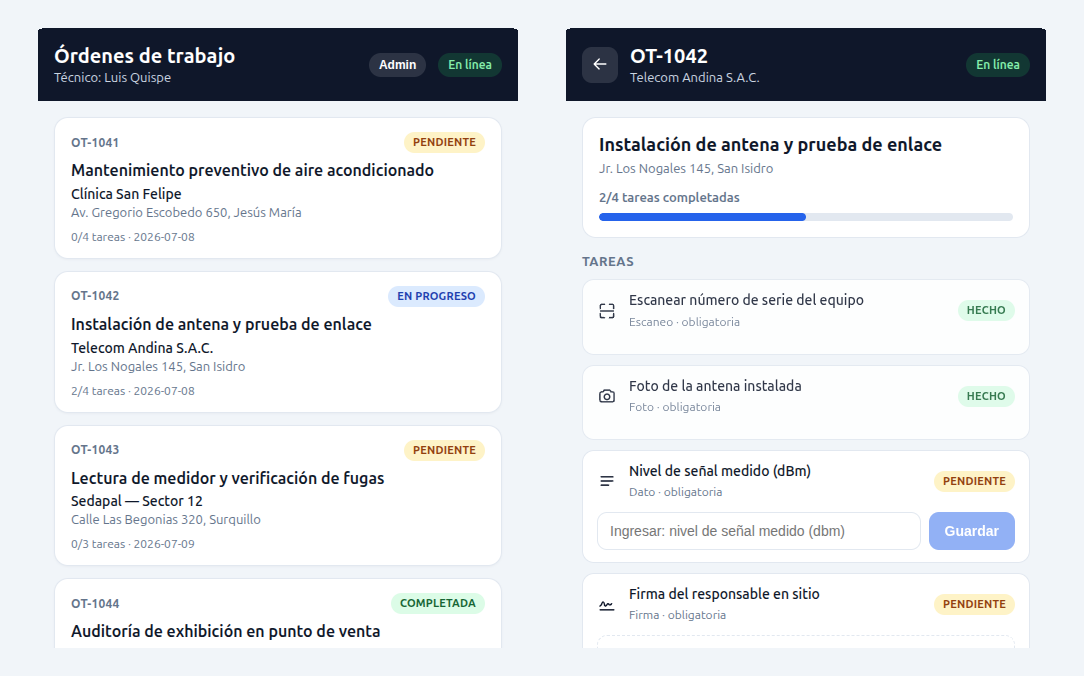The height and width of the screenshot is (676, 1084).
Task: Click Foto · obligatoria subtitle
Action: tap(675, 407)
